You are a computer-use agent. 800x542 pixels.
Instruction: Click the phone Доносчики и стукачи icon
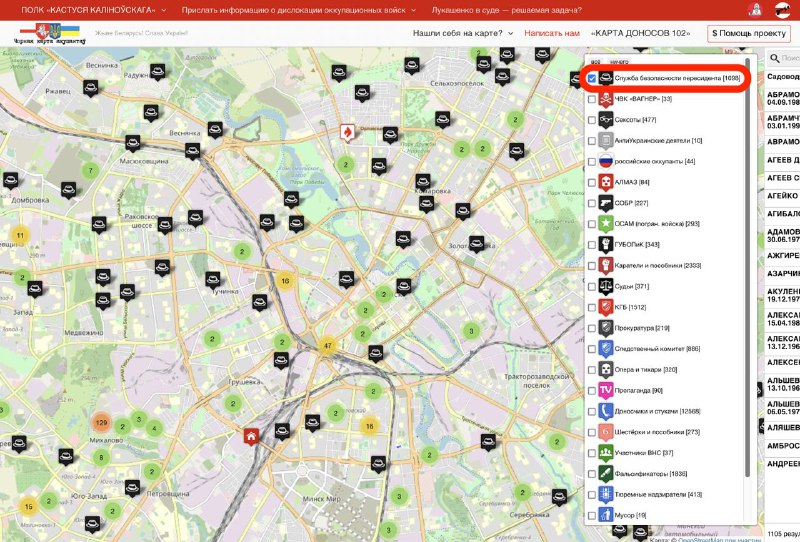[606, 411]
